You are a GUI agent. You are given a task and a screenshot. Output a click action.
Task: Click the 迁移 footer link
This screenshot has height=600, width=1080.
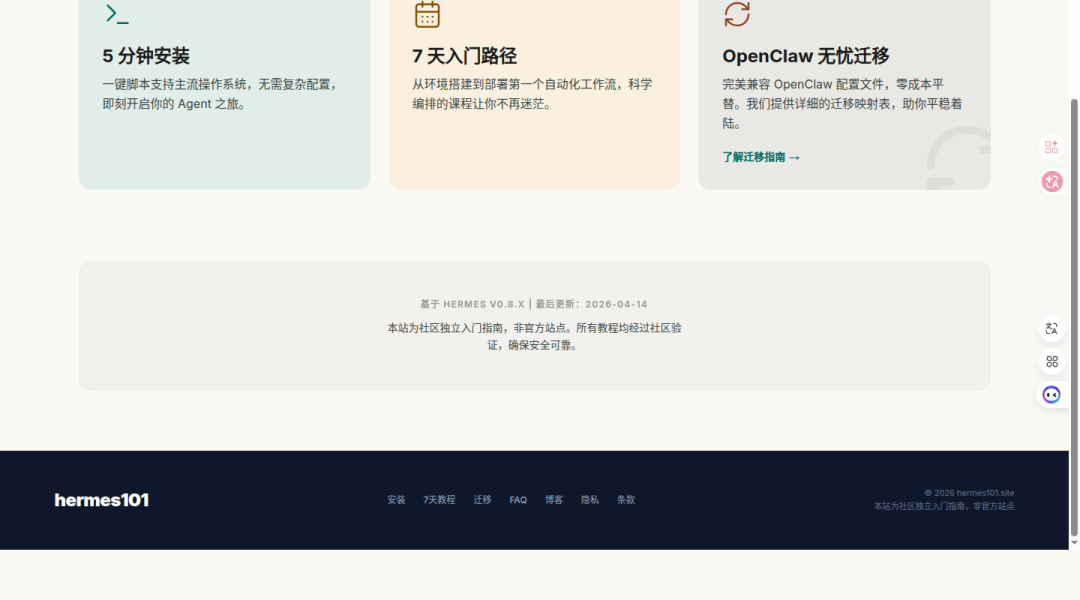[483, 500]
